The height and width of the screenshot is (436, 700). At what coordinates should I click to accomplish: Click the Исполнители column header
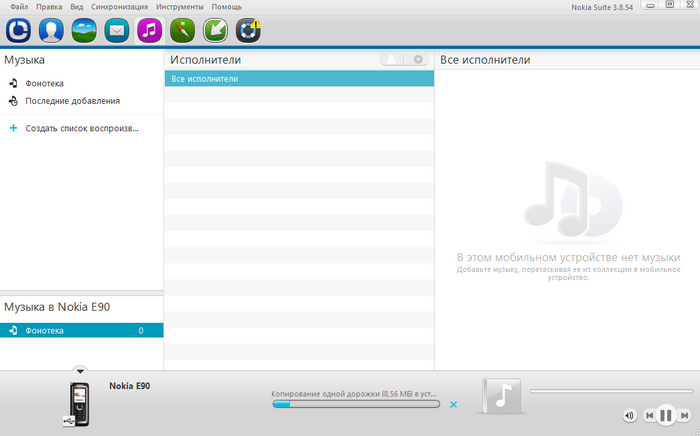click(205, 60)
